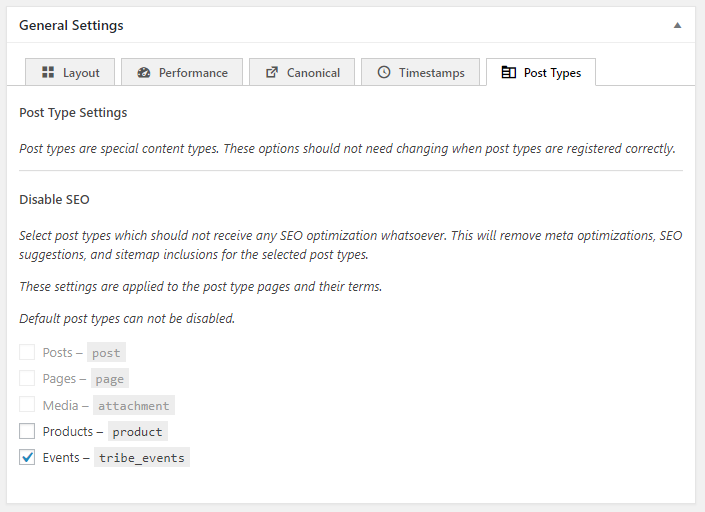Click the Timestamps tab clock icon
The width and height of the screenshot is (705, 512).
[384, 72]
